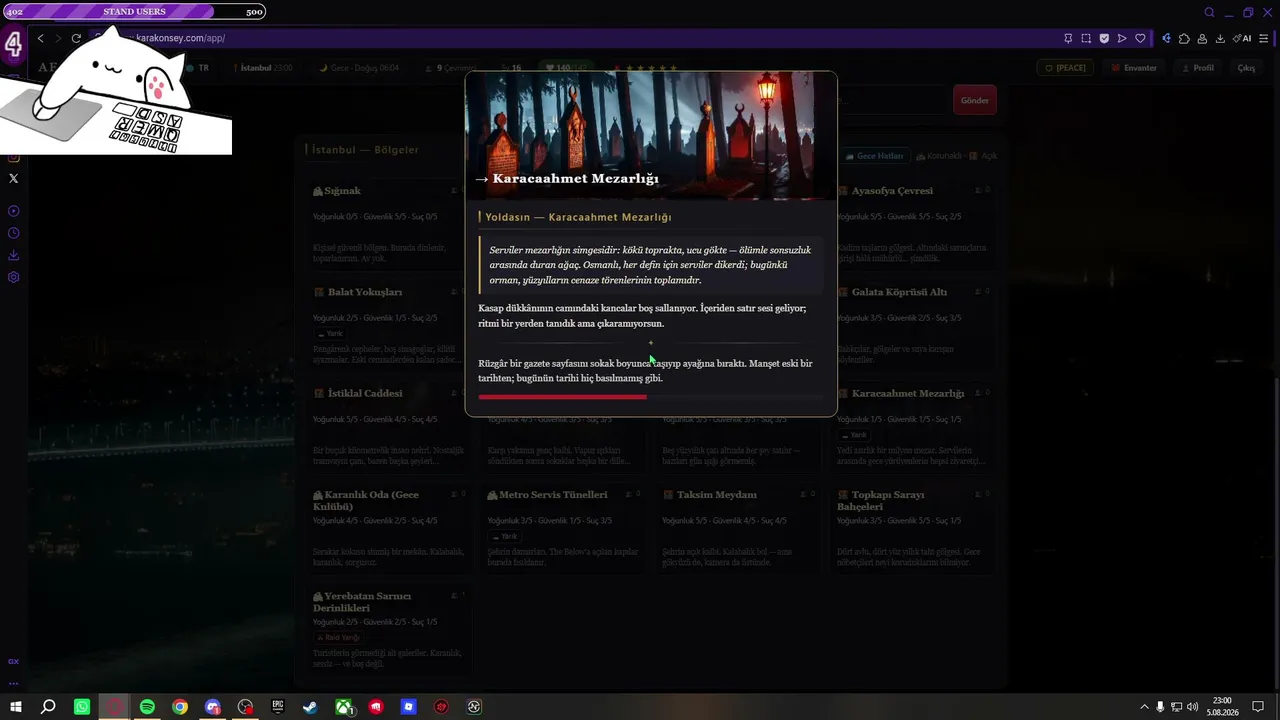The width and height of the screenshot is (1280, 720).
Task: Open the browser AI assistant button
Action: coord(1243,38)
